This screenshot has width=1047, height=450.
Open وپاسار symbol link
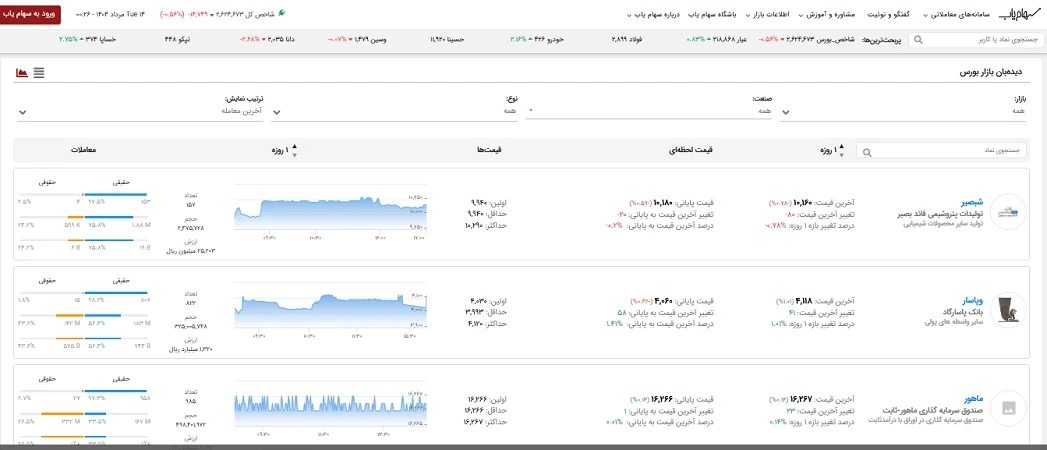[974, 300]
